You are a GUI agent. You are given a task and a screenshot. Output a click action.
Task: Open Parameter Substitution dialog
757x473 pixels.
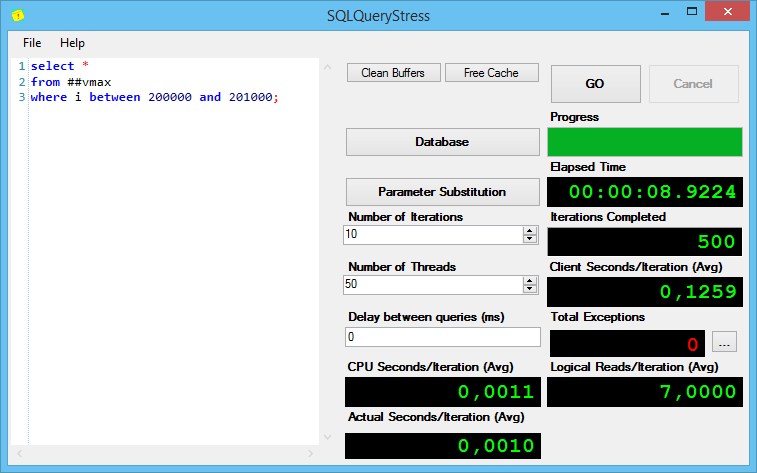click(x=442, y=192)
